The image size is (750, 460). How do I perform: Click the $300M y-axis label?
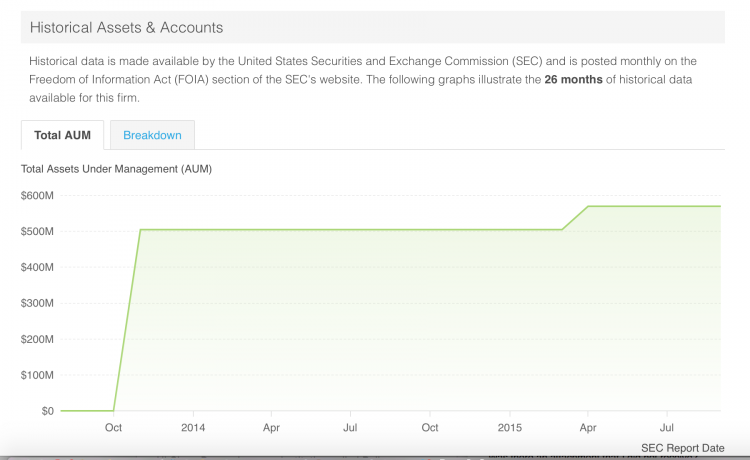click(x=37, y=303)
